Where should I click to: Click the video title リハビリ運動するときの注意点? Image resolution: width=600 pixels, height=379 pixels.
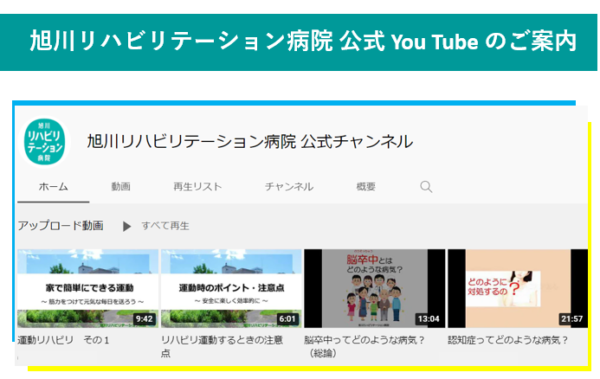222,346
